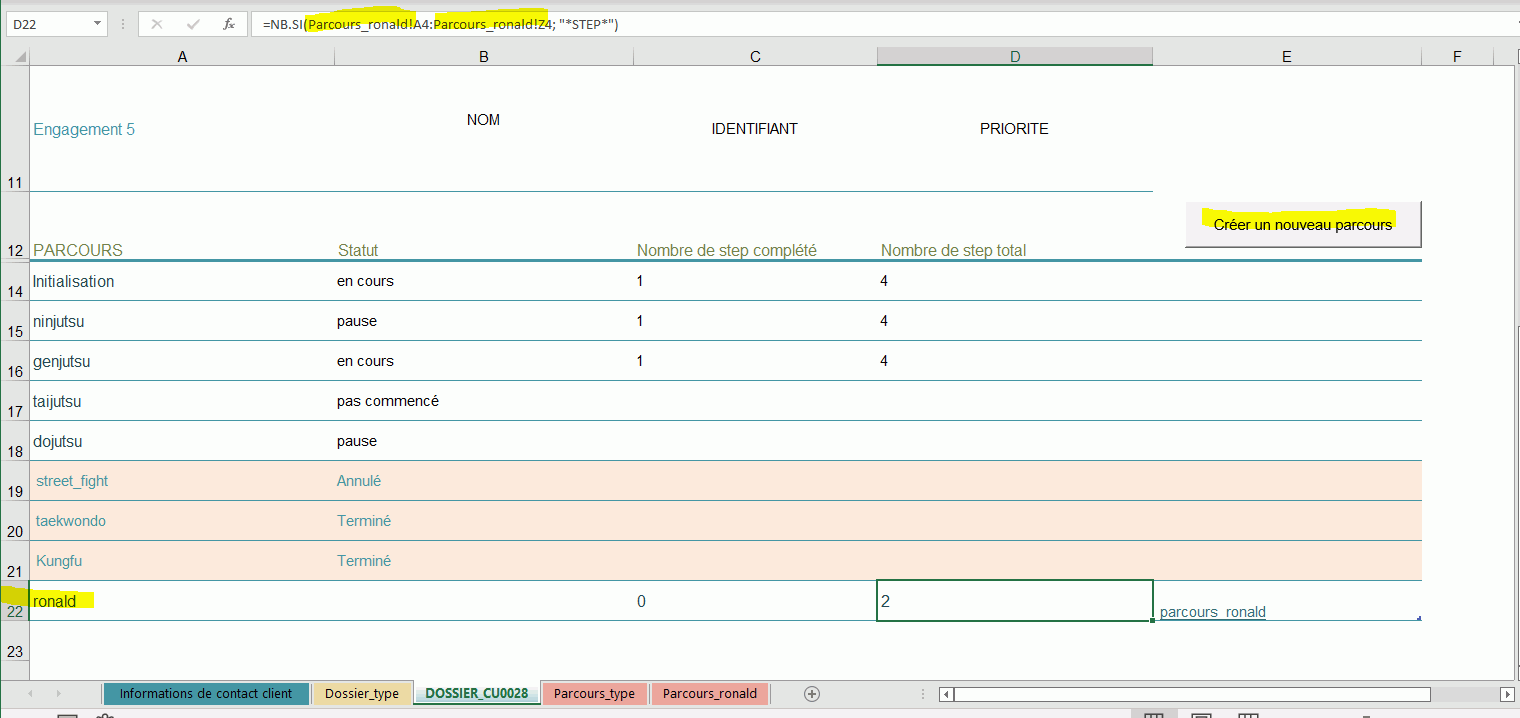
Task: Follow the parcours_ronald hyperlink
Action: coord(1212,612)
